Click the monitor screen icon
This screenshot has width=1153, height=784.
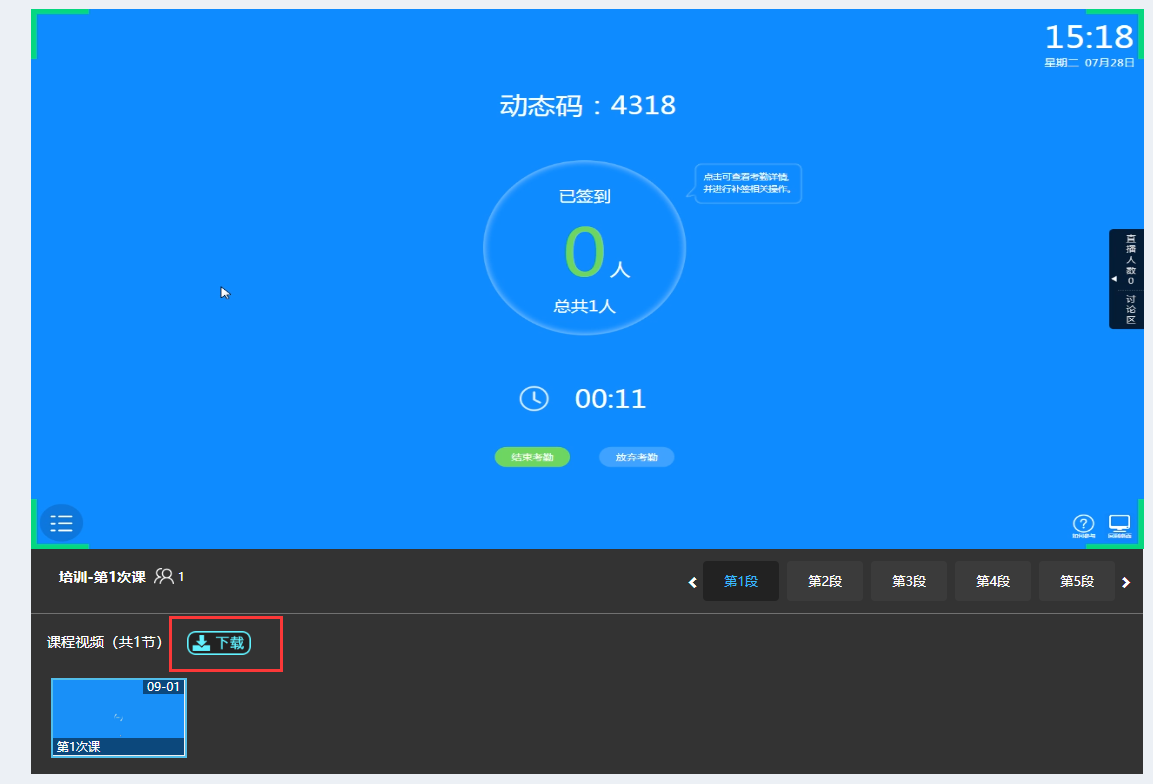[x=1119, y=524]
